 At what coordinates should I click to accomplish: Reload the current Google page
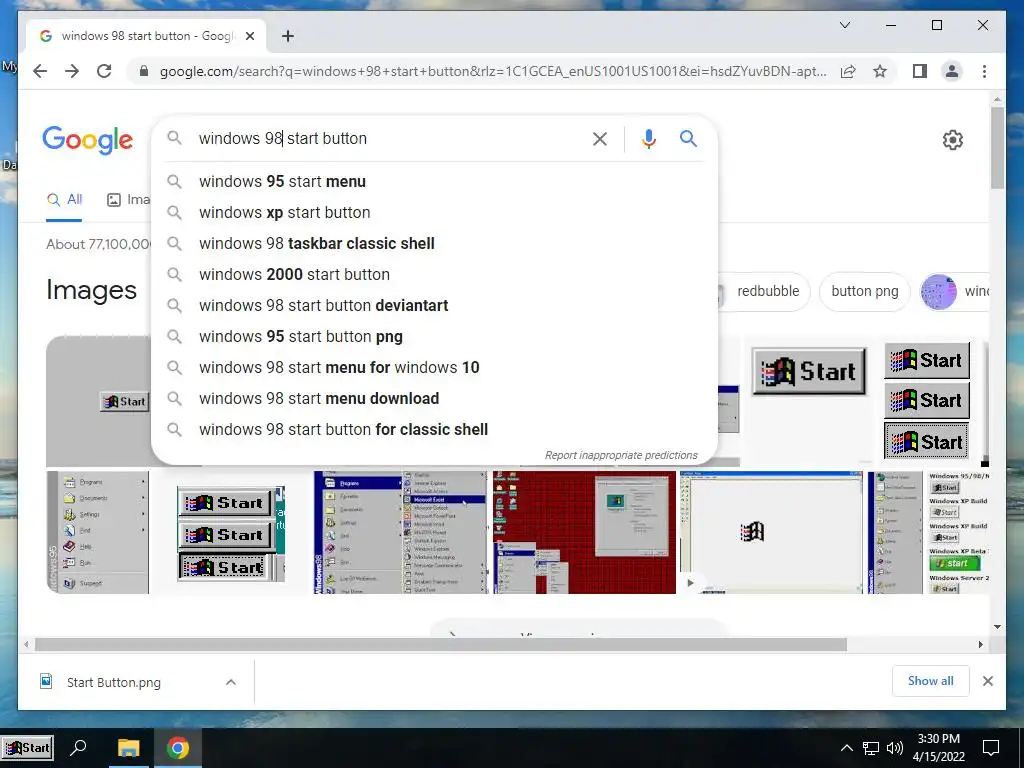(x=104, y=71)
